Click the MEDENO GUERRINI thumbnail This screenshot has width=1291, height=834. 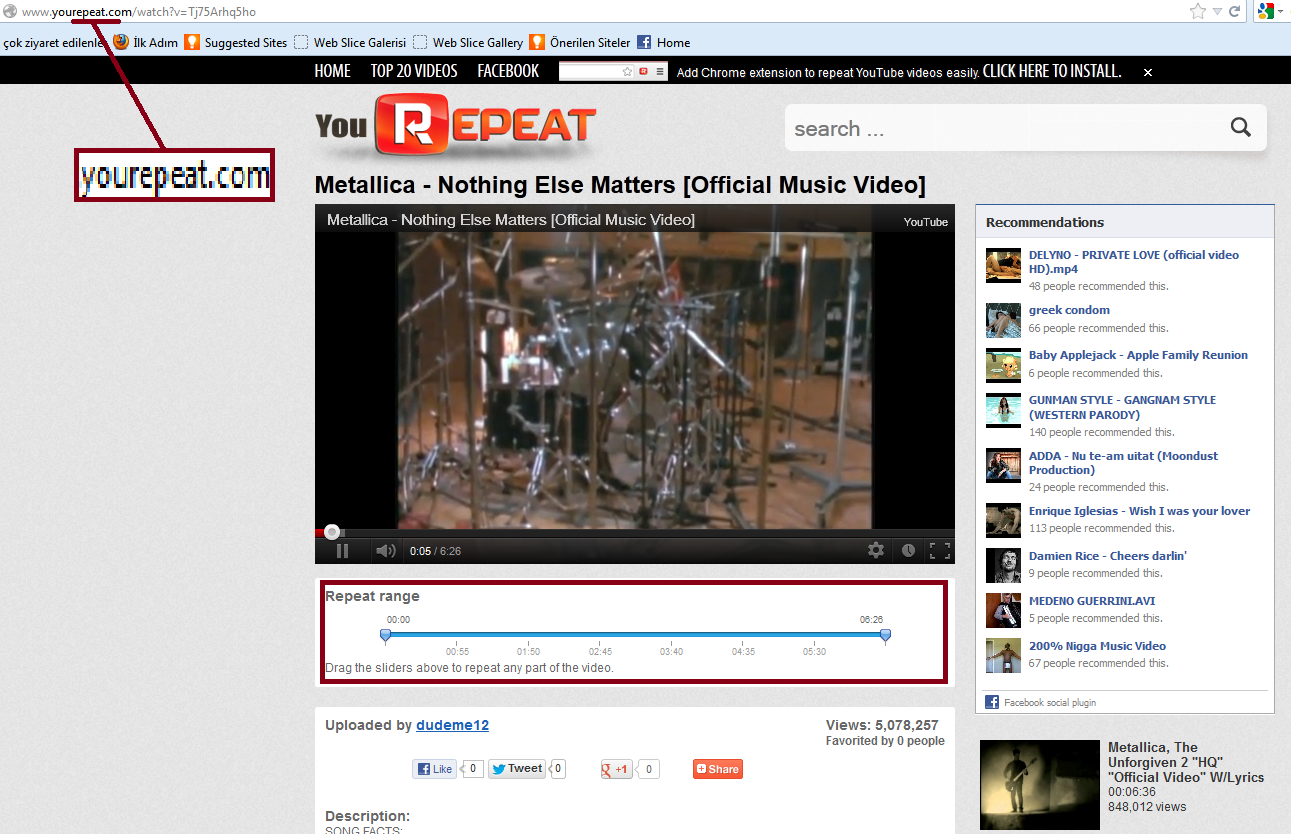tap(1003, 611)
